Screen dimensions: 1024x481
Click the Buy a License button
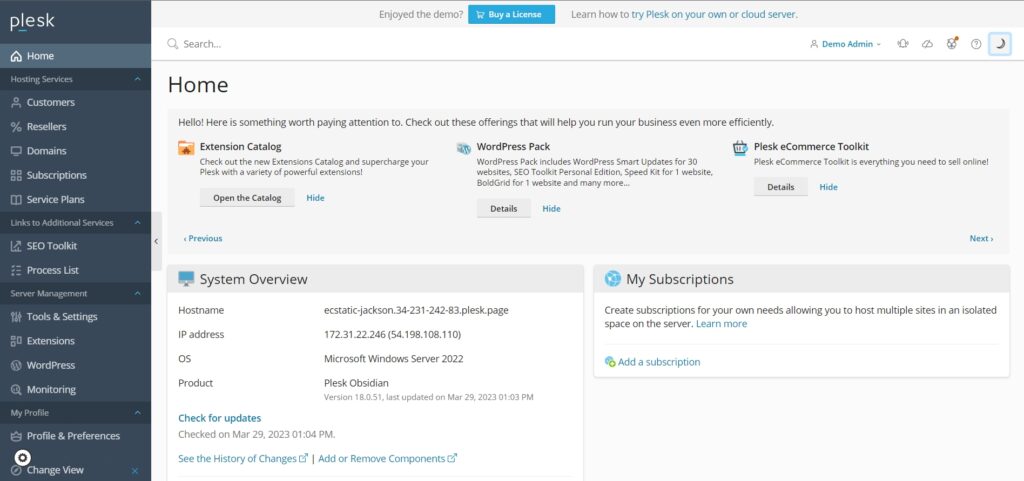pos(511,14)
